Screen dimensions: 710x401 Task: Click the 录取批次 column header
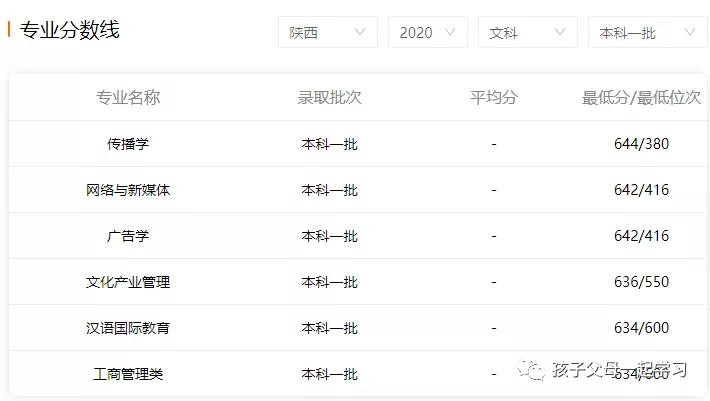pos(329,97)
